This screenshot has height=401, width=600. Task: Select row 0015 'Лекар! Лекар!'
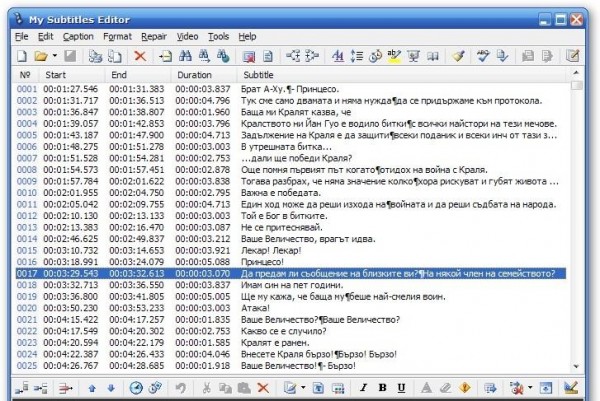[290, 251]
